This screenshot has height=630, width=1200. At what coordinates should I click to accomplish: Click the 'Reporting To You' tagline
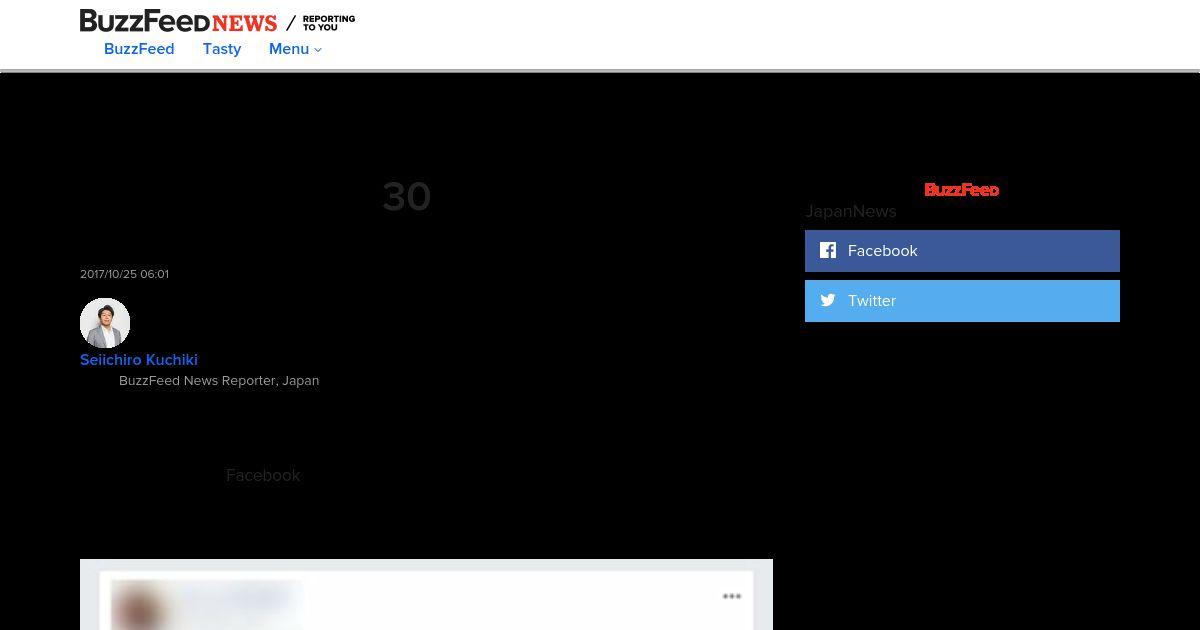[329, 23]
